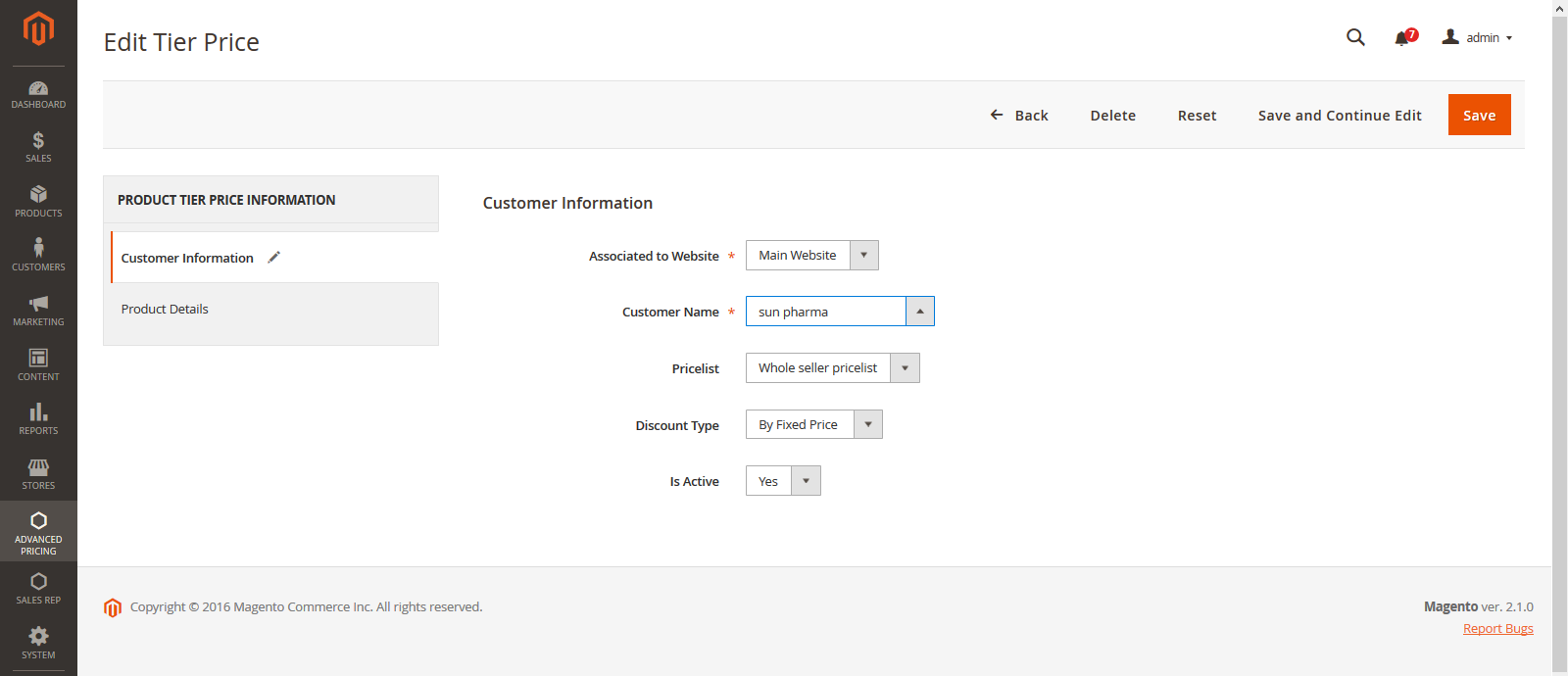Click the scrollbar up arrow
Image resolution: width=1568 pixels, height=676 pixels.
[1559, 8]
